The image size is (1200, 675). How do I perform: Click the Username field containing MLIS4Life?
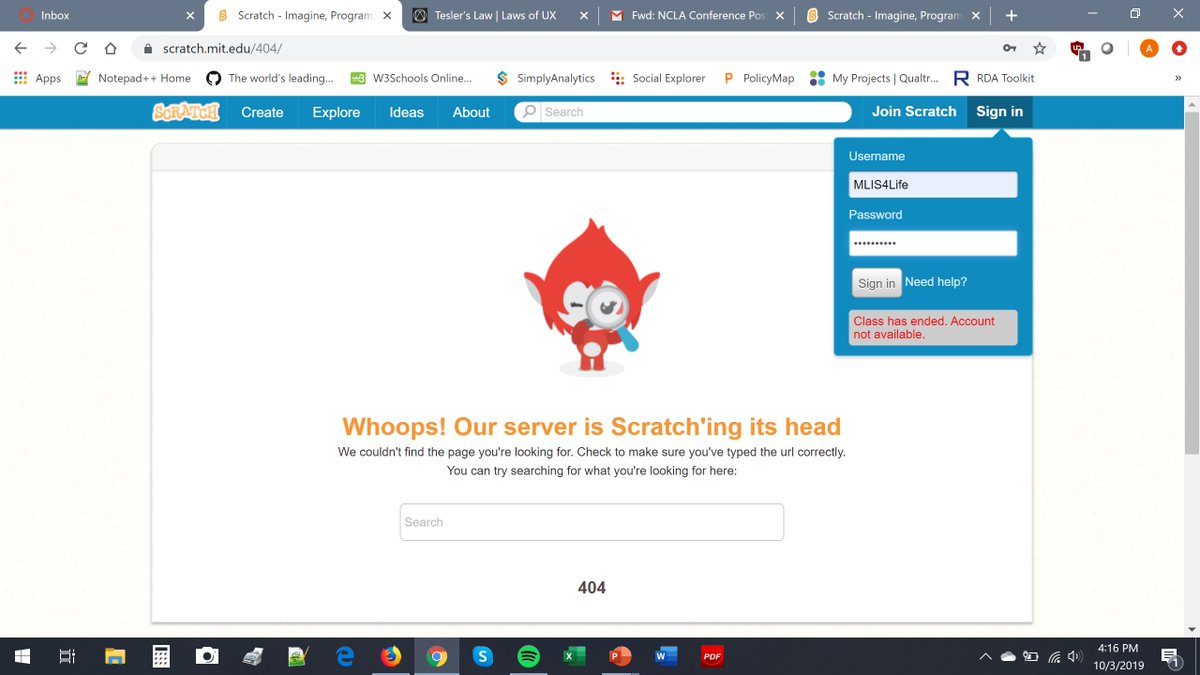(x=932, y=185)
